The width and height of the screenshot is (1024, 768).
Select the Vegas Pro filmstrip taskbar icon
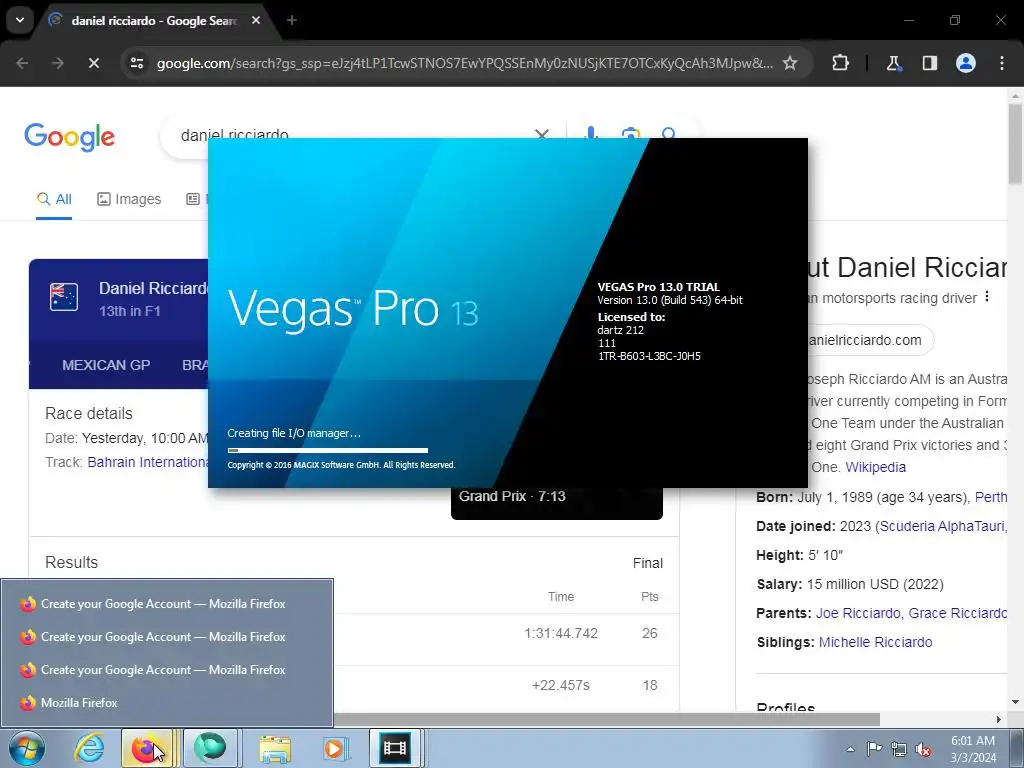pyautogui.click(x=394, y=748)
